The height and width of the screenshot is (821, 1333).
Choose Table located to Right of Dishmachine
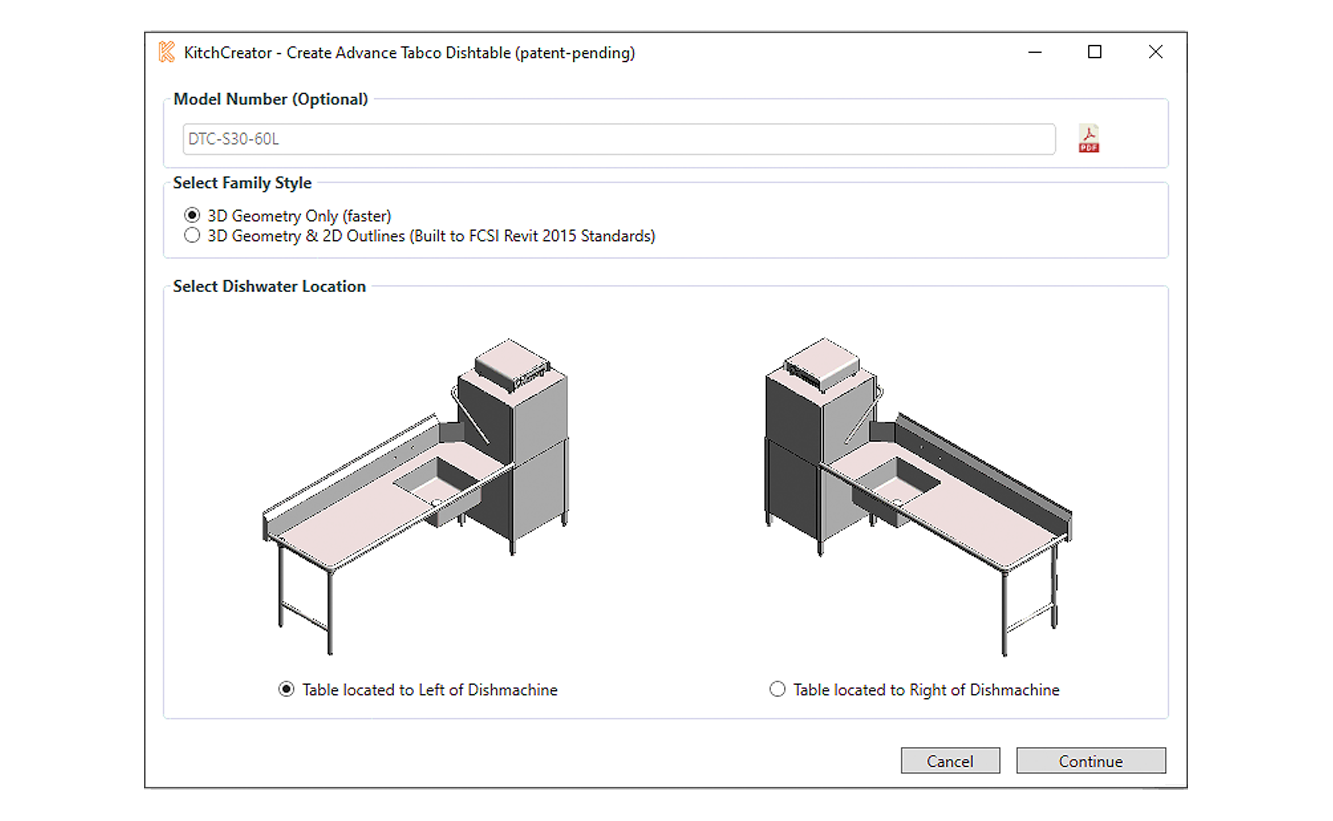915,690
